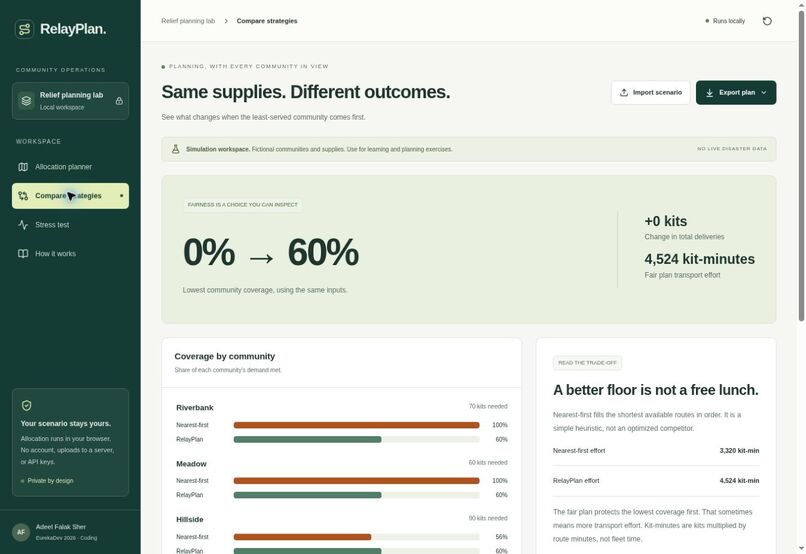This screenshot has width=806, height=554.
Task: Click the Export plan button label
Action: [x=737, y=93]
